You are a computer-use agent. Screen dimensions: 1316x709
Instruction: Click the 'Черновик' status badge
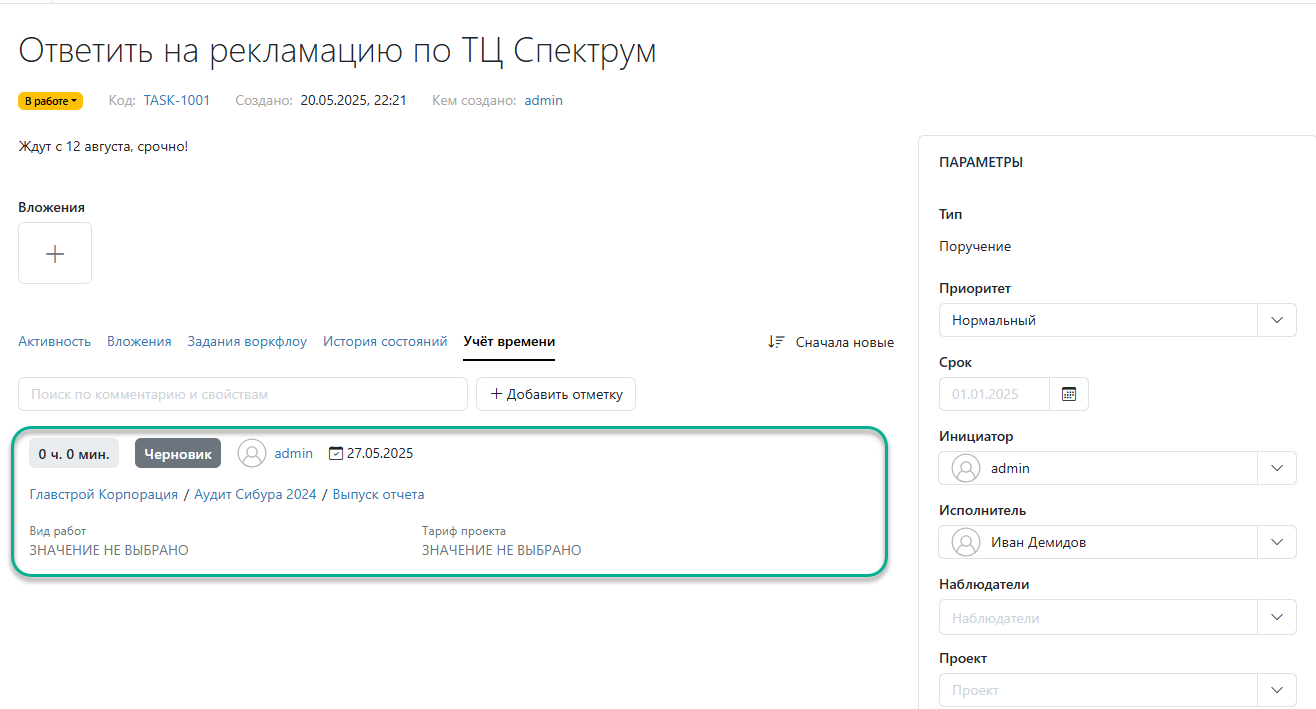[x=178, y=454]
